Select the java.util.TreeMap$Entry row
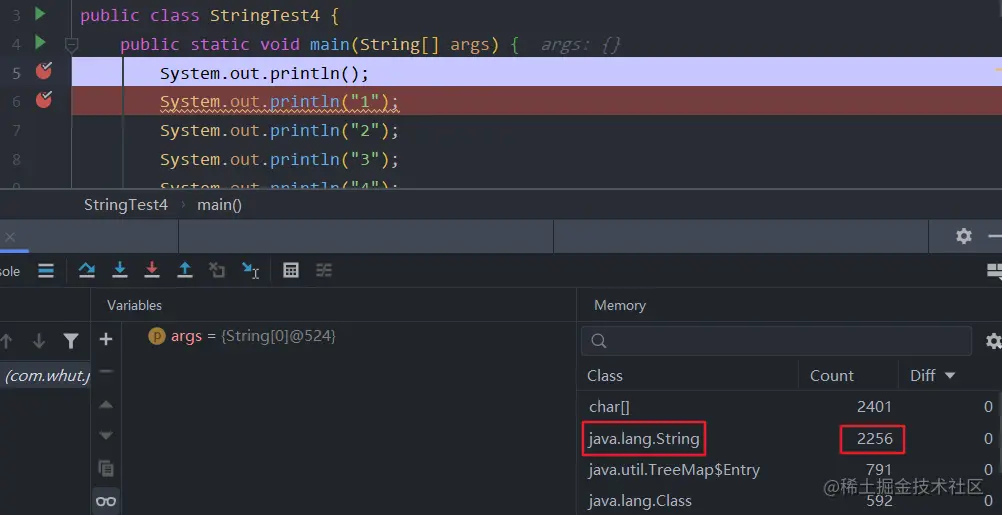 click(791, 470)
